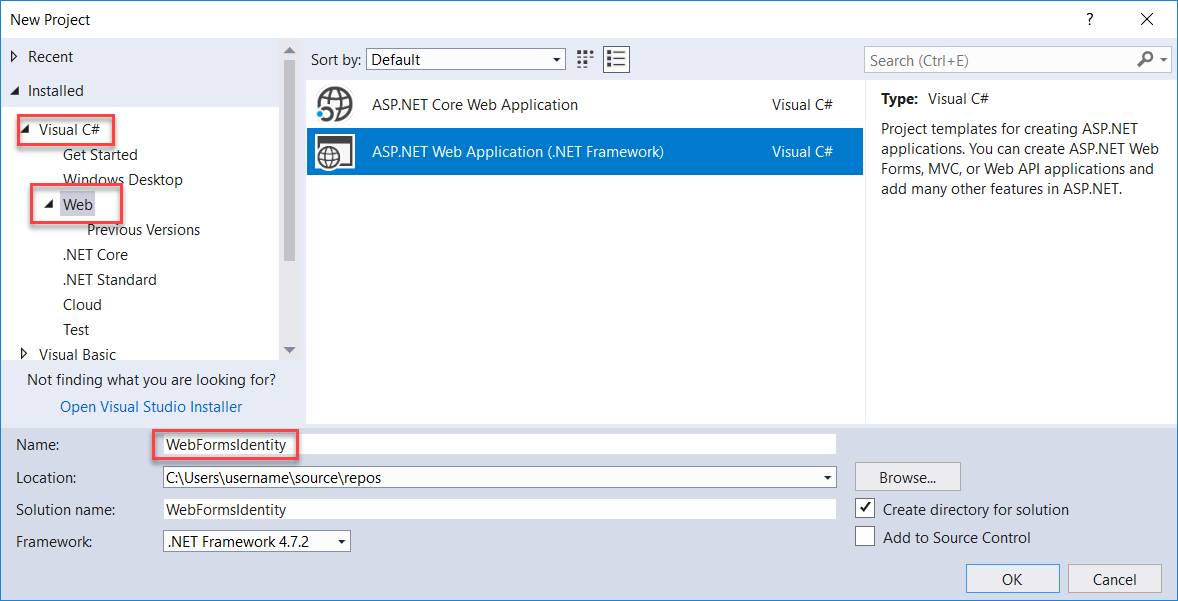
Task: Switch templates to small icons view
Action: tap(585, 59)
